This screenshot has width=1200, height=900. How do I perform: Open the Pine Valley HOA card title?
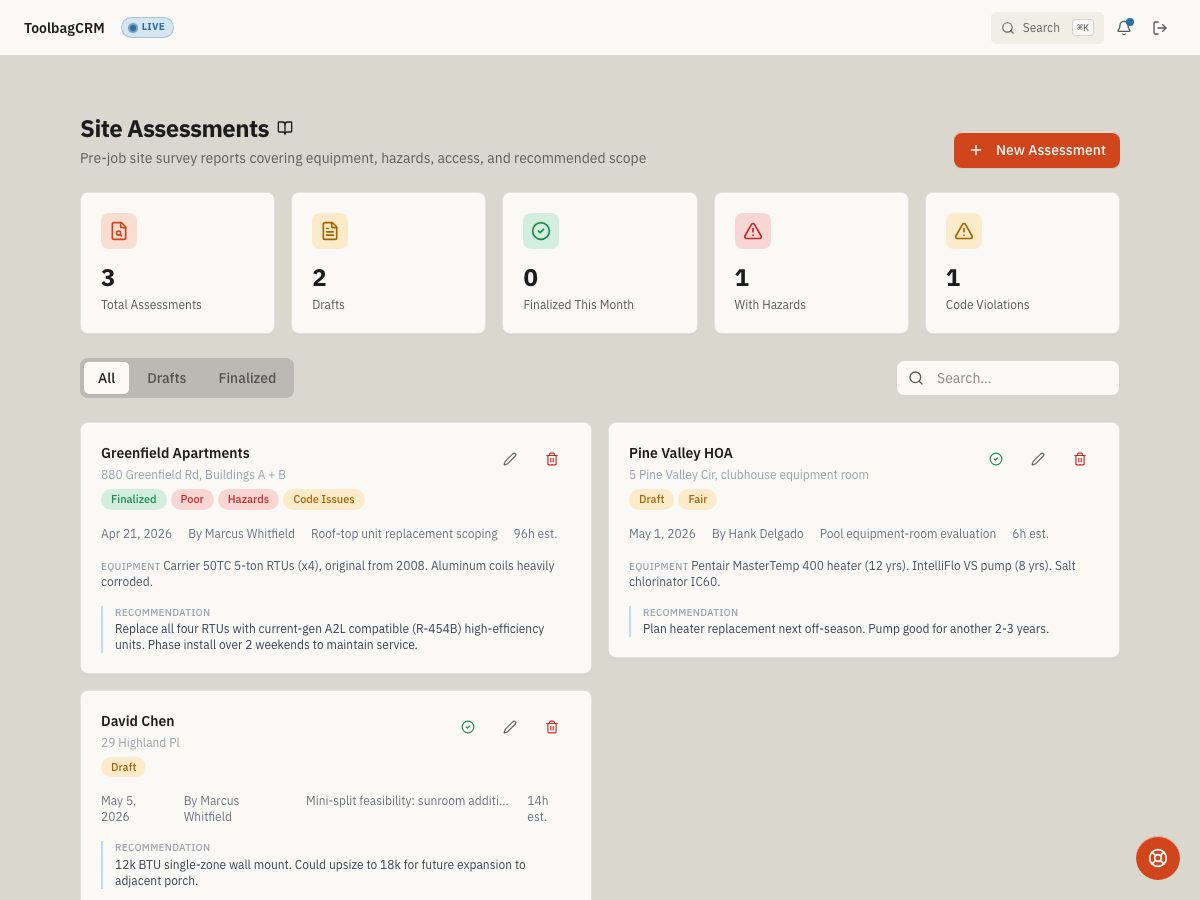click(x=681, y=453)
